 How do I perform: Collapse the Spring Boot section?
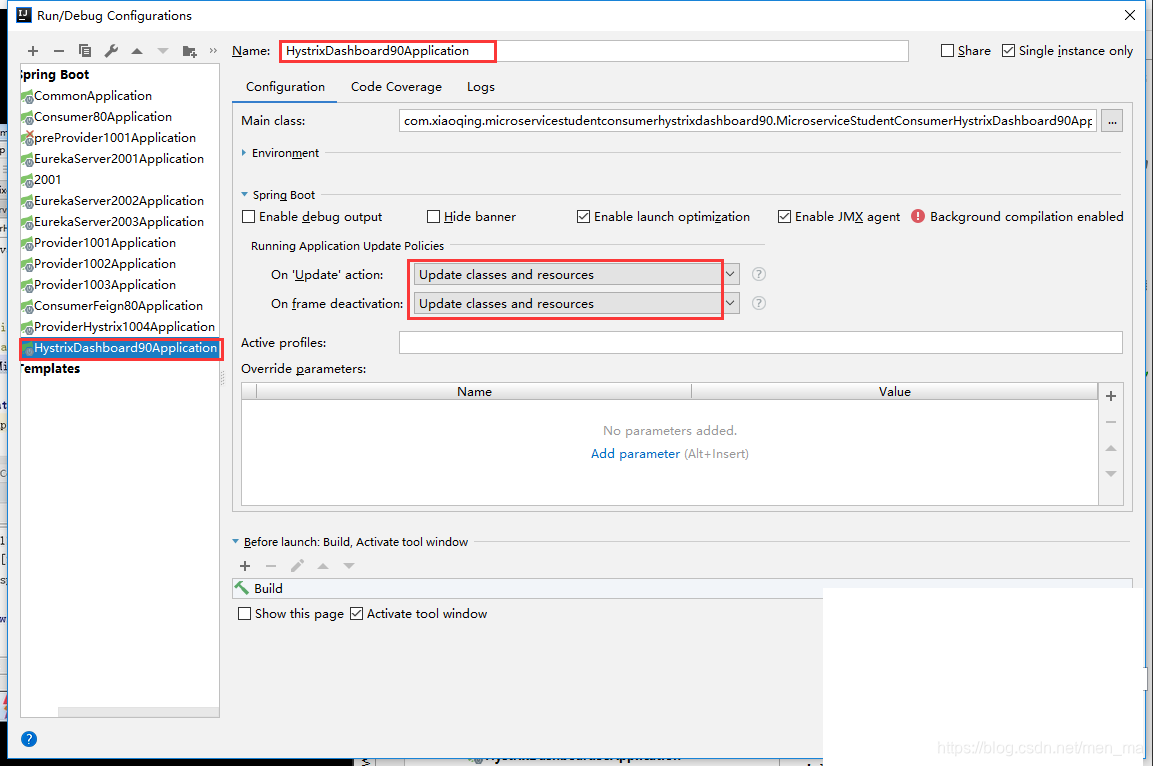pos(245,195)
